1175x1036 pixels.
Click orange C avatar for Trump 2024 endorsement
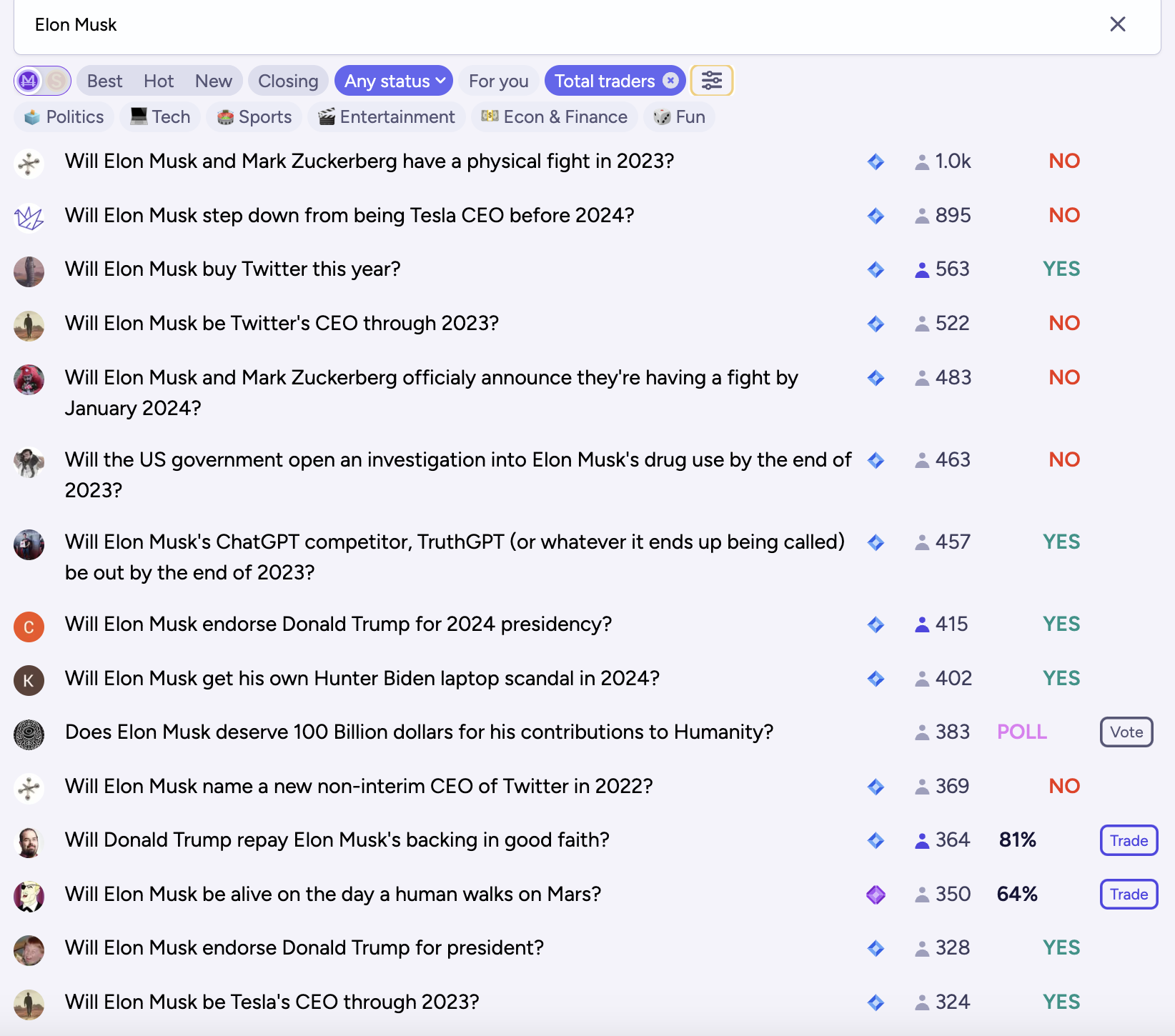(29, 627)
